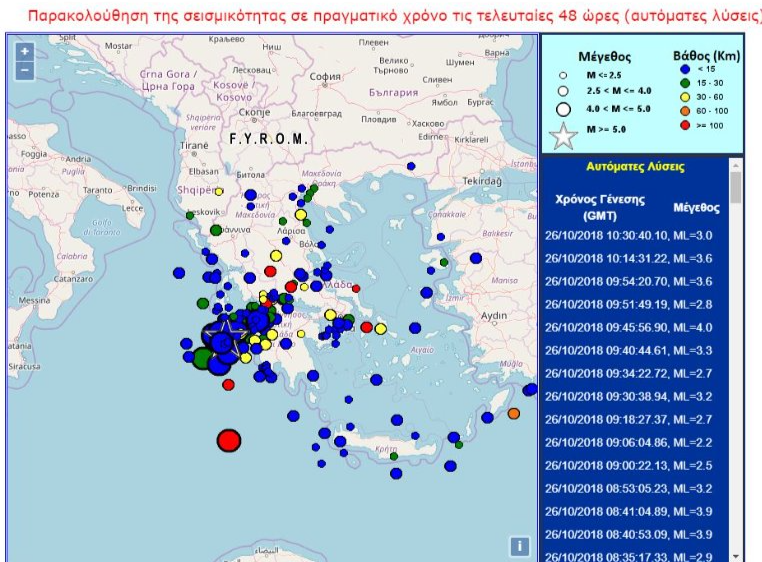The width and height of the screenshot is (762, 562).
Task: Grab the automatic solutions list scrollbar thumb
Action: 736,188
